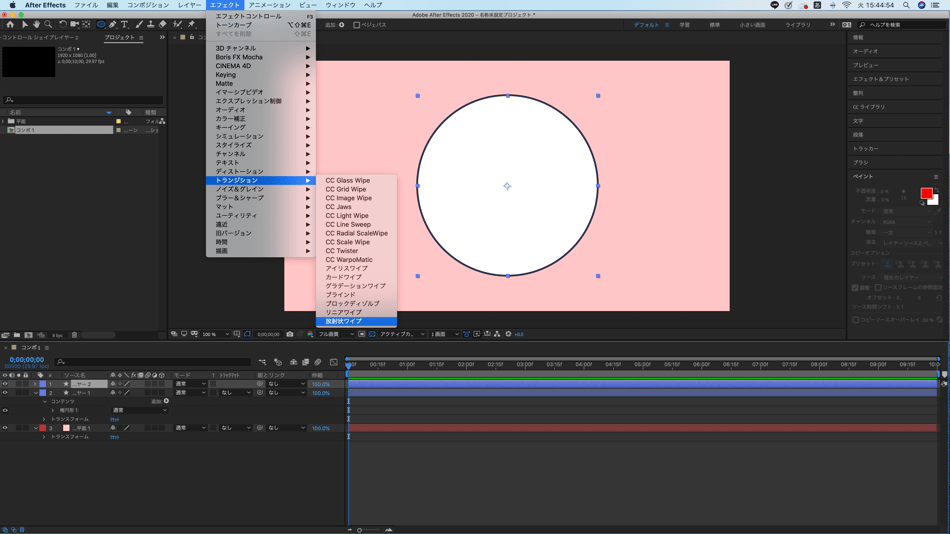
Task: Click the snapshot camera icon below viewer
Action: coord(290,334)
